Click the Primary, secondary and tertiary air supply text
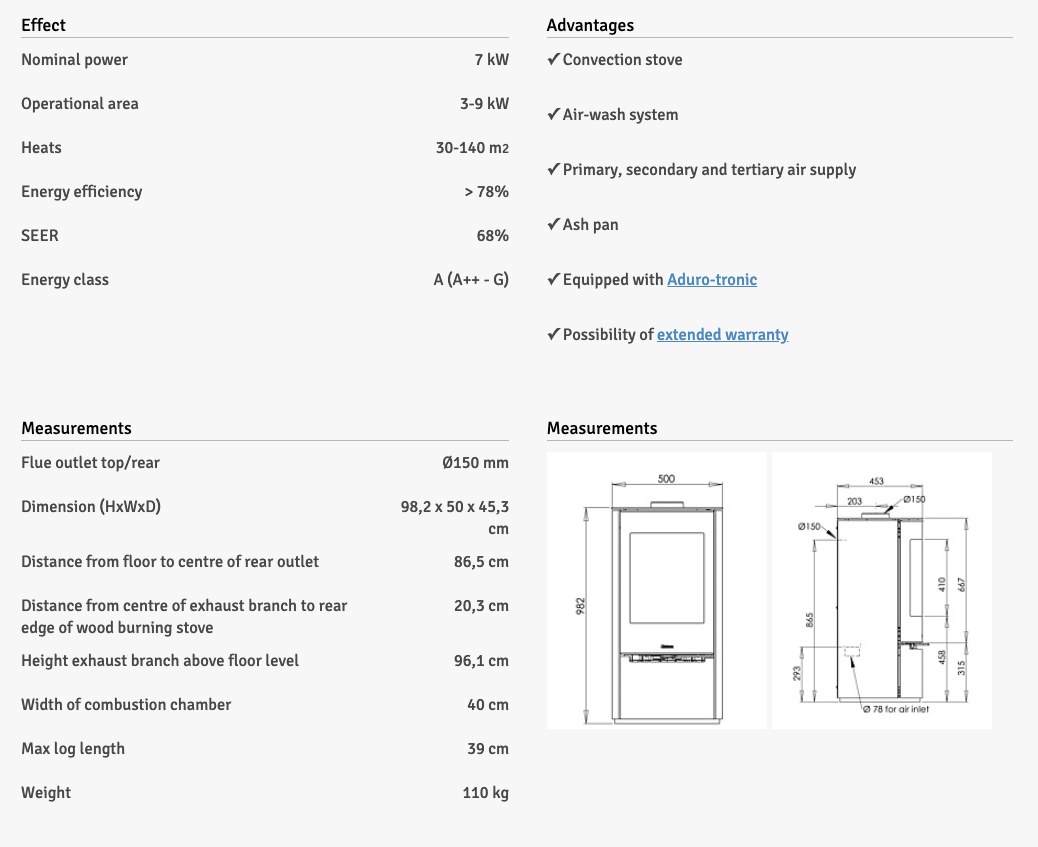The width and height of the screenshot is (1038, 847). (x=709, y=170)
